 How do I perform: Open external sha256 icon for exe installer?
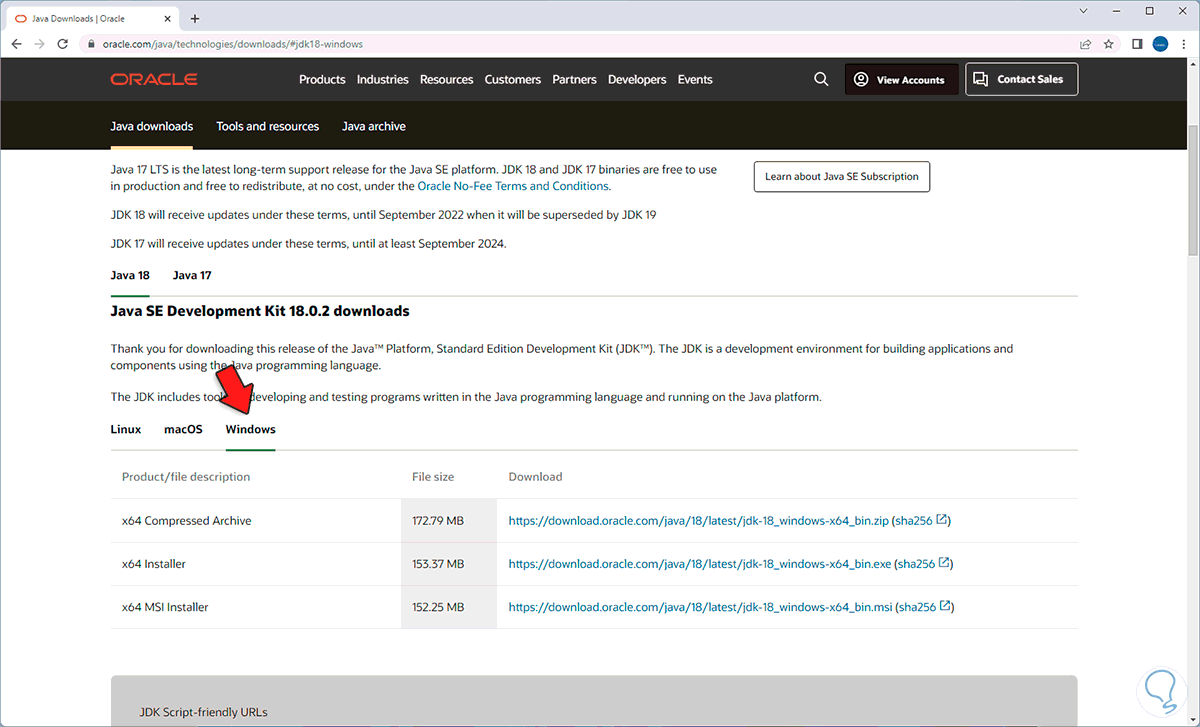(x=945, y=563)
